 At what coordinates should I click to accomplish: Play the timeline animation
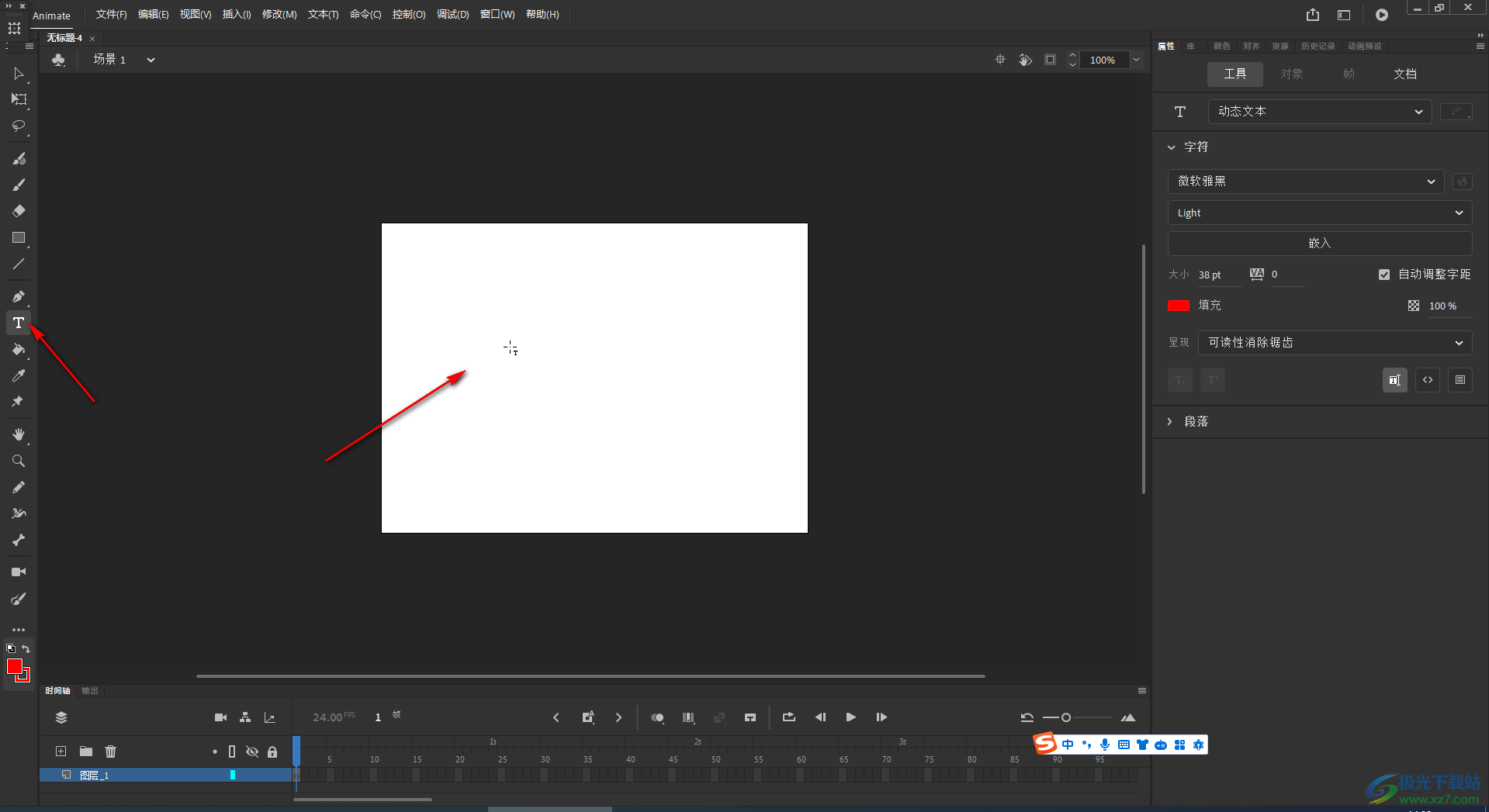(x=851, y=717)
